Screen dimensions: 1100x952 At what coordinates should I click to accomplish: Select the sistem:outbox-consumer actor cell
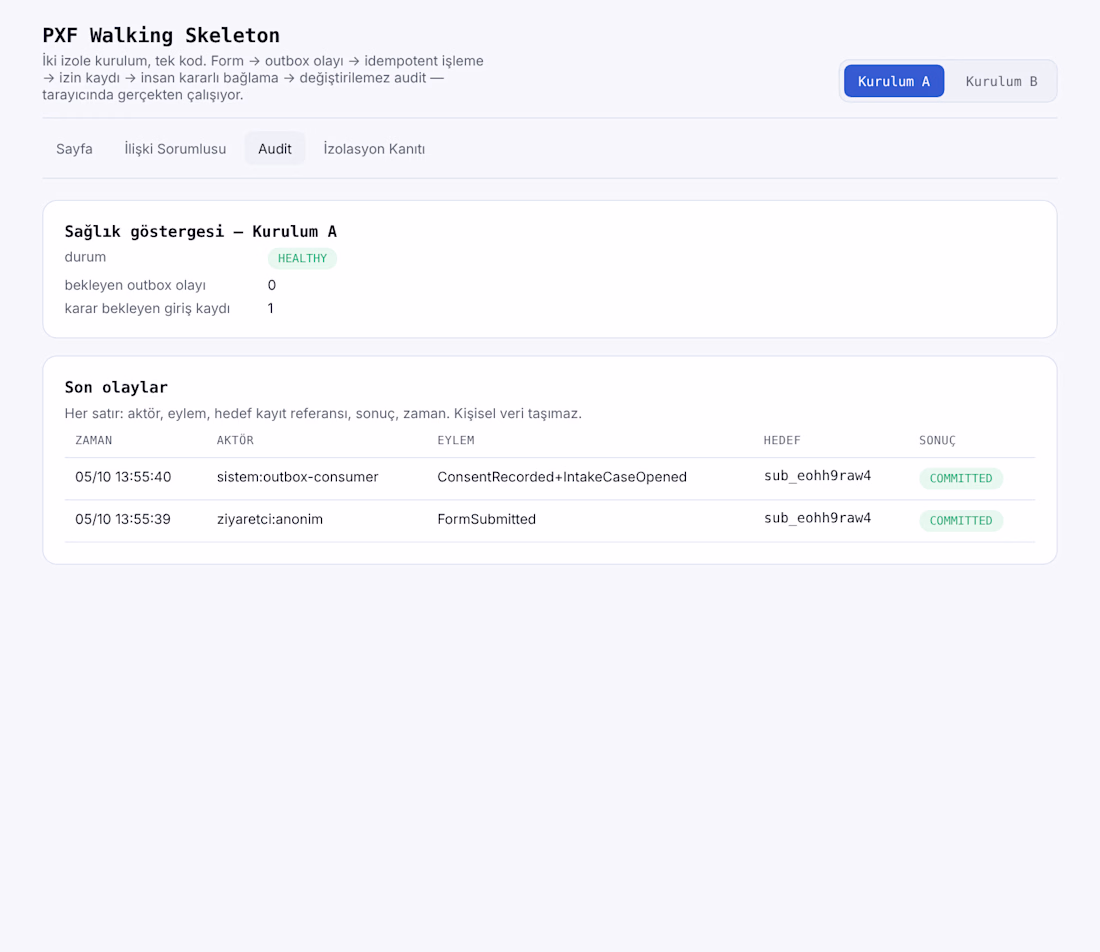[297, 477]
